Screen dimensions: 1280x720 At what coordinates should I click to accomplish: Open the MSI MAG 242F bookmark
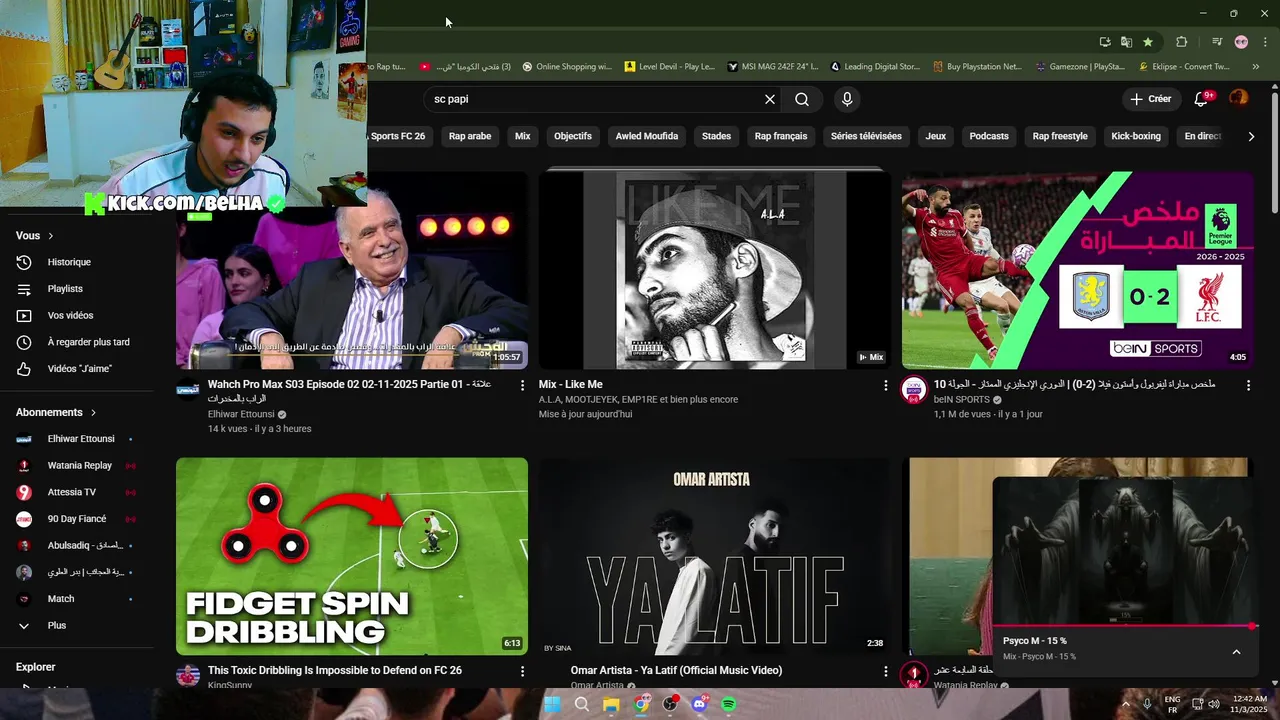[773, 67]
